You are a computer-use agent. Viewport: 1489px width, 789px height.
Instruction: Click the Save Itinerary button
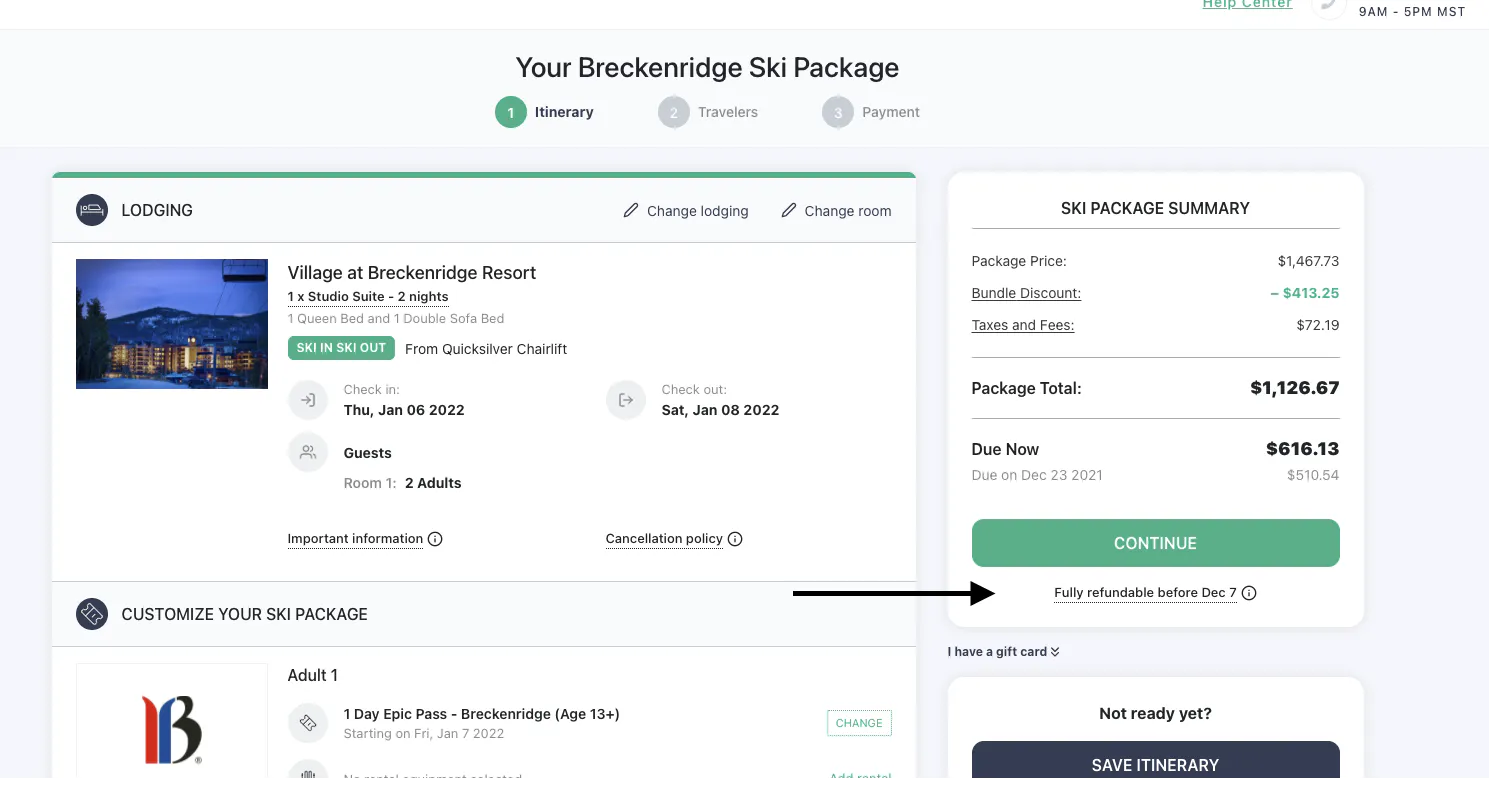pos(1155,765)
